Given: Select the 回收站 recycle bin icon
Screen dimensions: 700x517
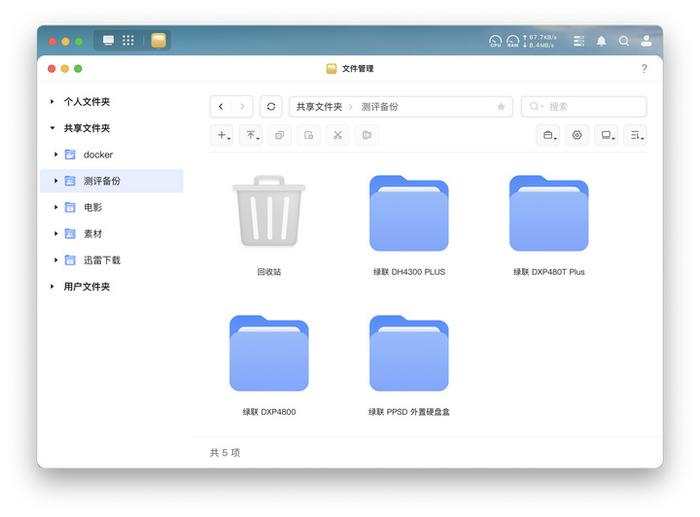Looking at the screenshot, I should pyautogui.click(x=269, y=211).
